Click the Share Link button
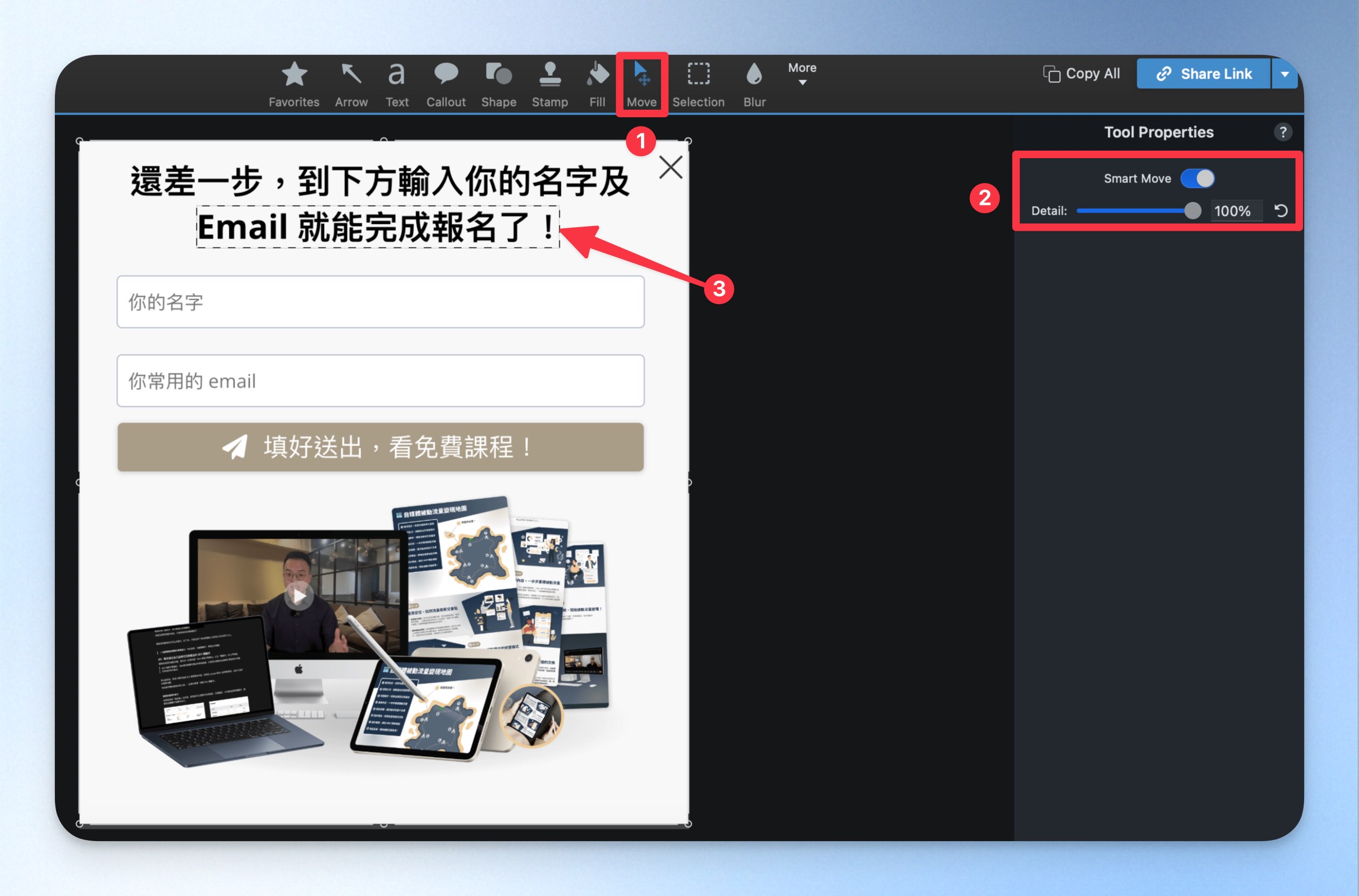The image size is (1359, 896). (x=1203, y=74)
